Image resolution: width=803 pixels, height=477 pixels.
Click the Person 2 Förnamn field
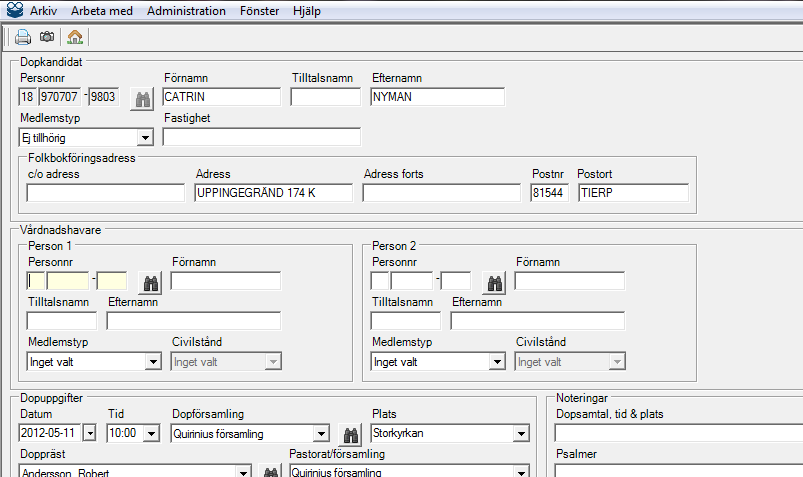pos(569,281)
